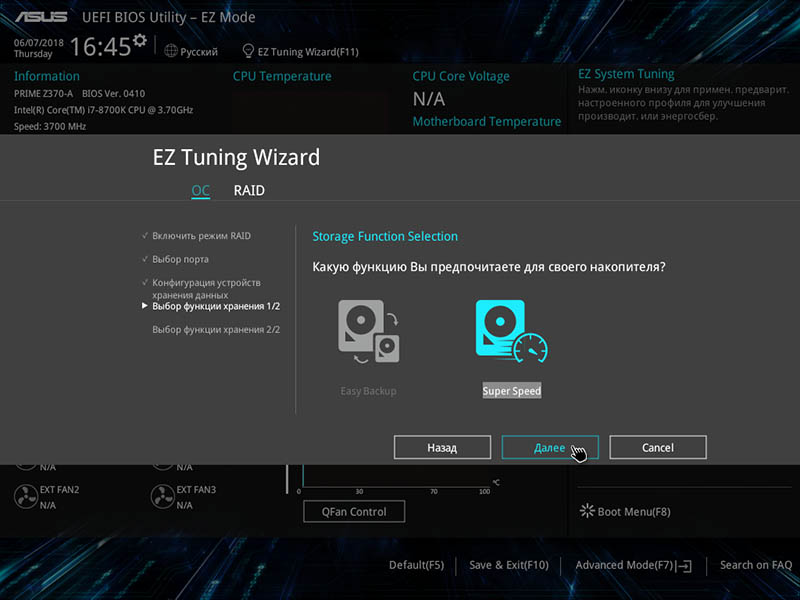The width and height of the screenshot is (800, 600).
Task: Click PRIME Z370-A BIOS Ver. 0410 text
Action: tap(79, 93)
